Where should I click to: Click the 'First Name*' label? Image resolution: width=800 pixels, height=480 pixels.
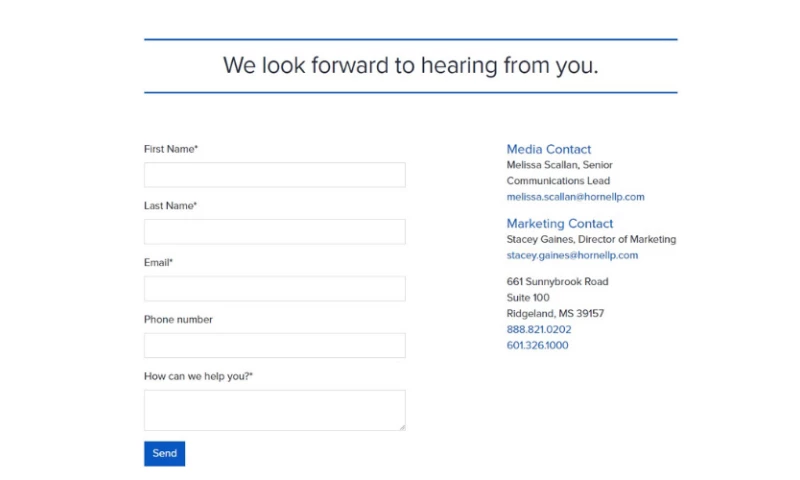click(x=171, y=149)
